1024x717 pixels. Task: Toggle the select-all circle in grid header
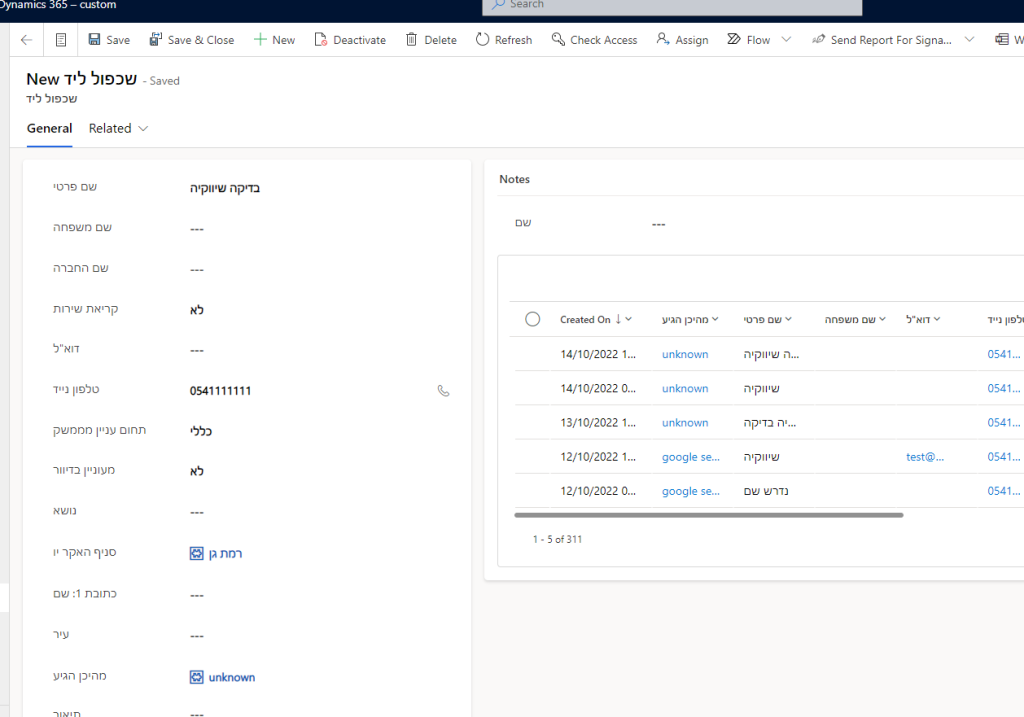coord(533,319)
